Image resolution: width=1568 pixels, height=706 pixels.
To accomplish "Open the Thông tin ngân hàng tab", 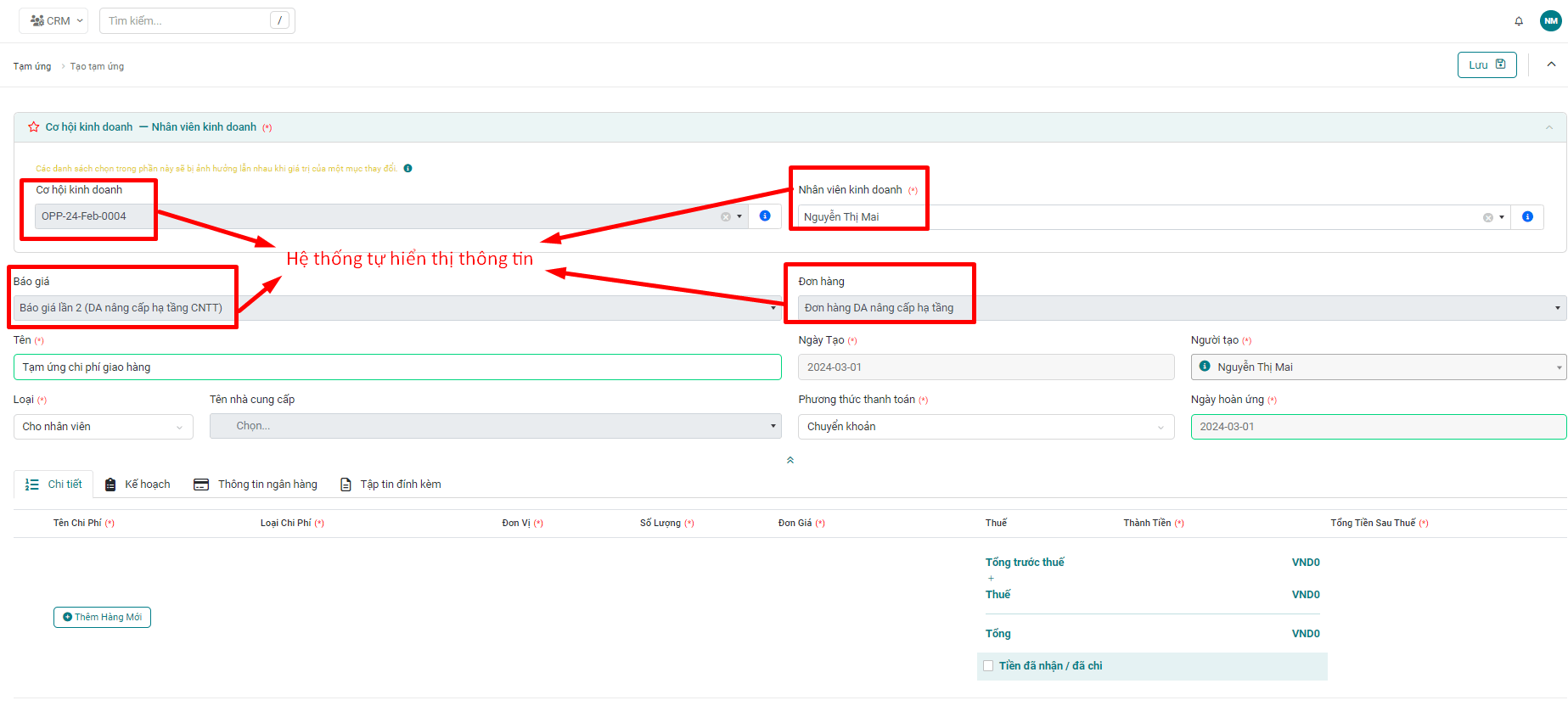I will click(256, 485).
